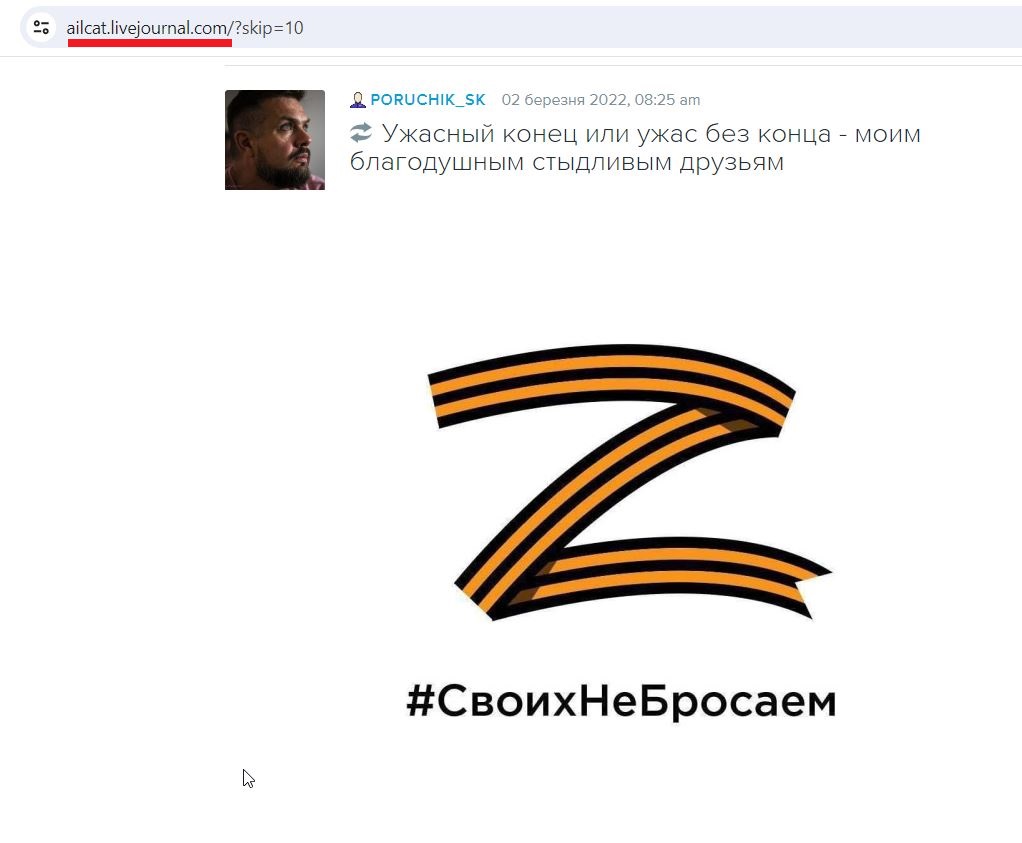This screenshot has width=1022, height=843.
Task: Click the user profile icon beside PORUCHIK_SK
Action: [357, 100]
